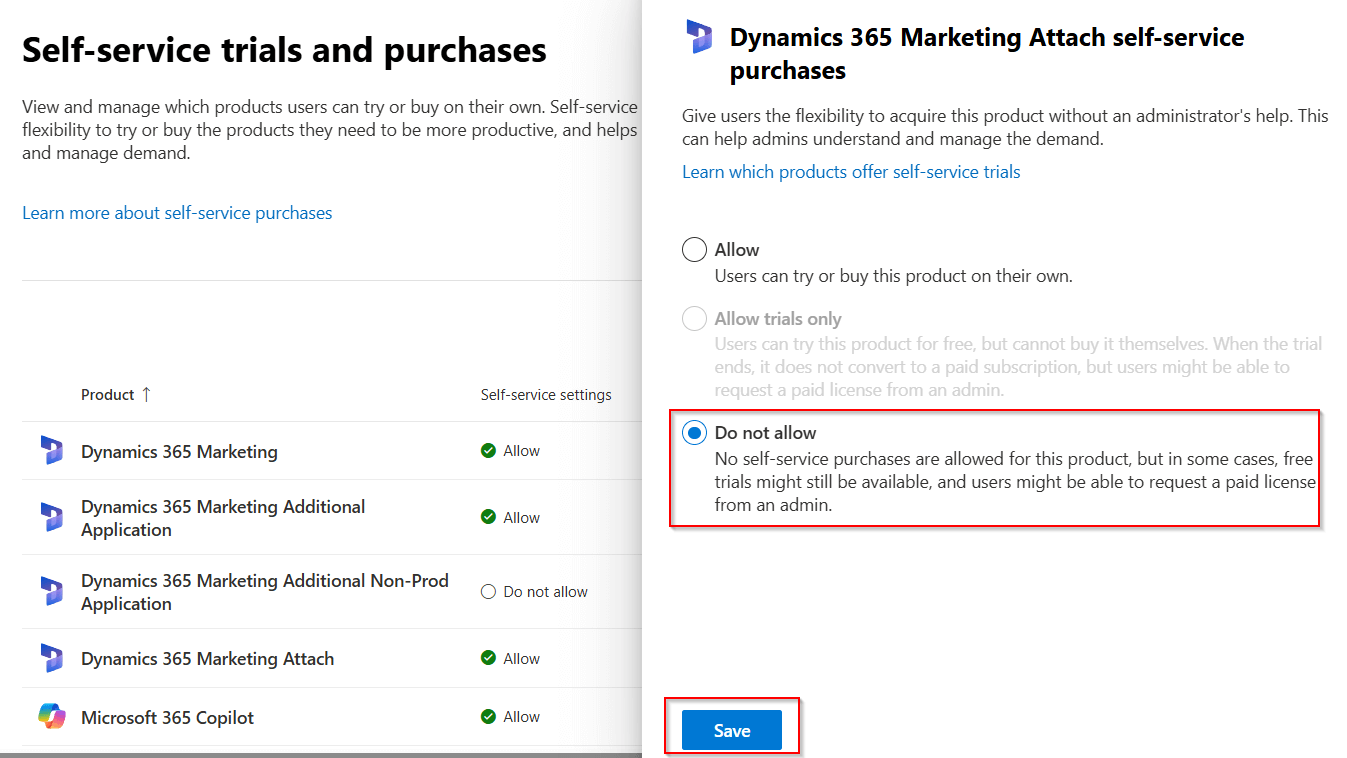This screenshot has width=1347, height=758.
Task: Open Learn more about self-service purchases link
Action: pyautogui.click(x=177, y=213)
